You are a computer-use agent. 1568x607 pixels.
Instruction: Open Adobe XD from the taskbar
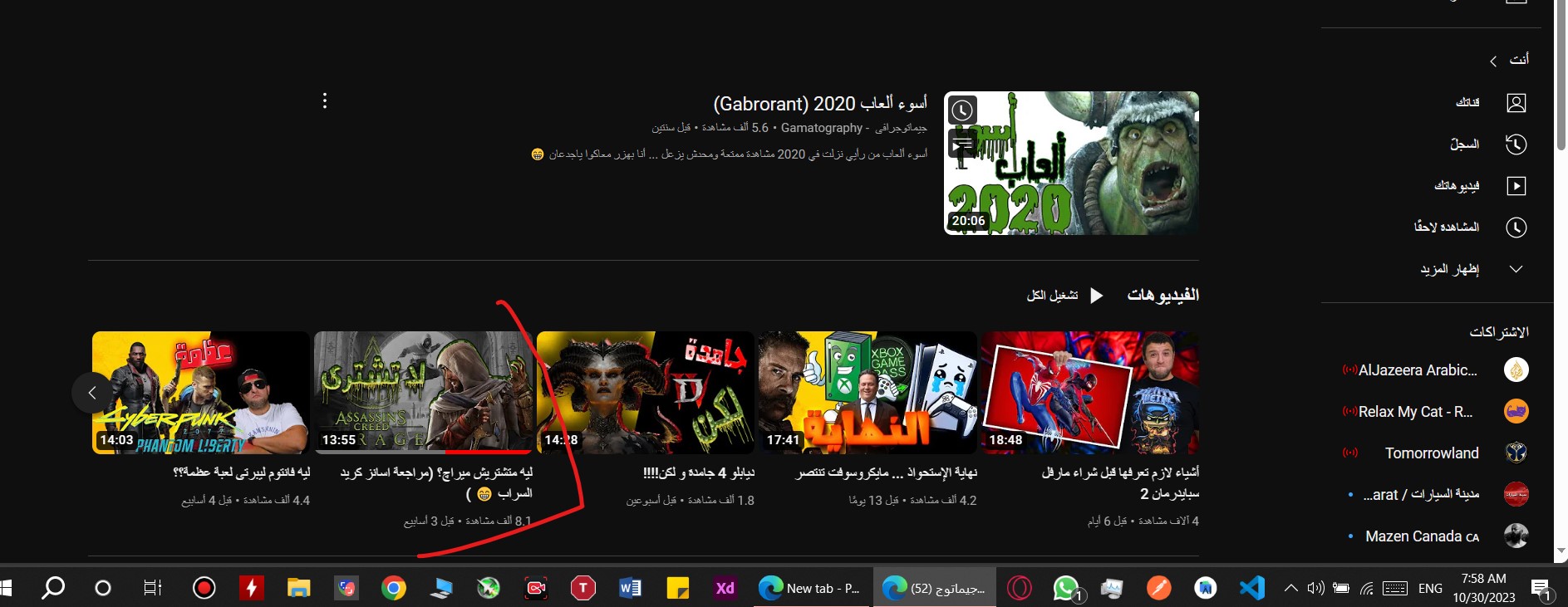point(725,588)
